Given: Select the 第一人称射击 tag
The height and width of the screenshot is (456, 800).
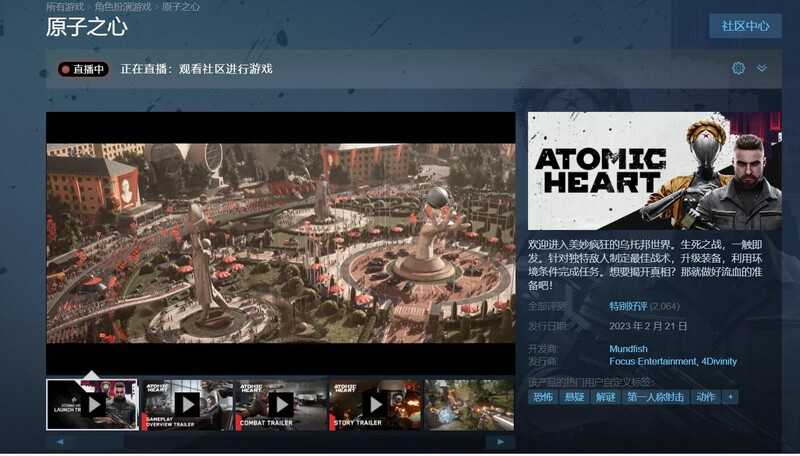Looking at the screenshot, I should coord(656,397).
